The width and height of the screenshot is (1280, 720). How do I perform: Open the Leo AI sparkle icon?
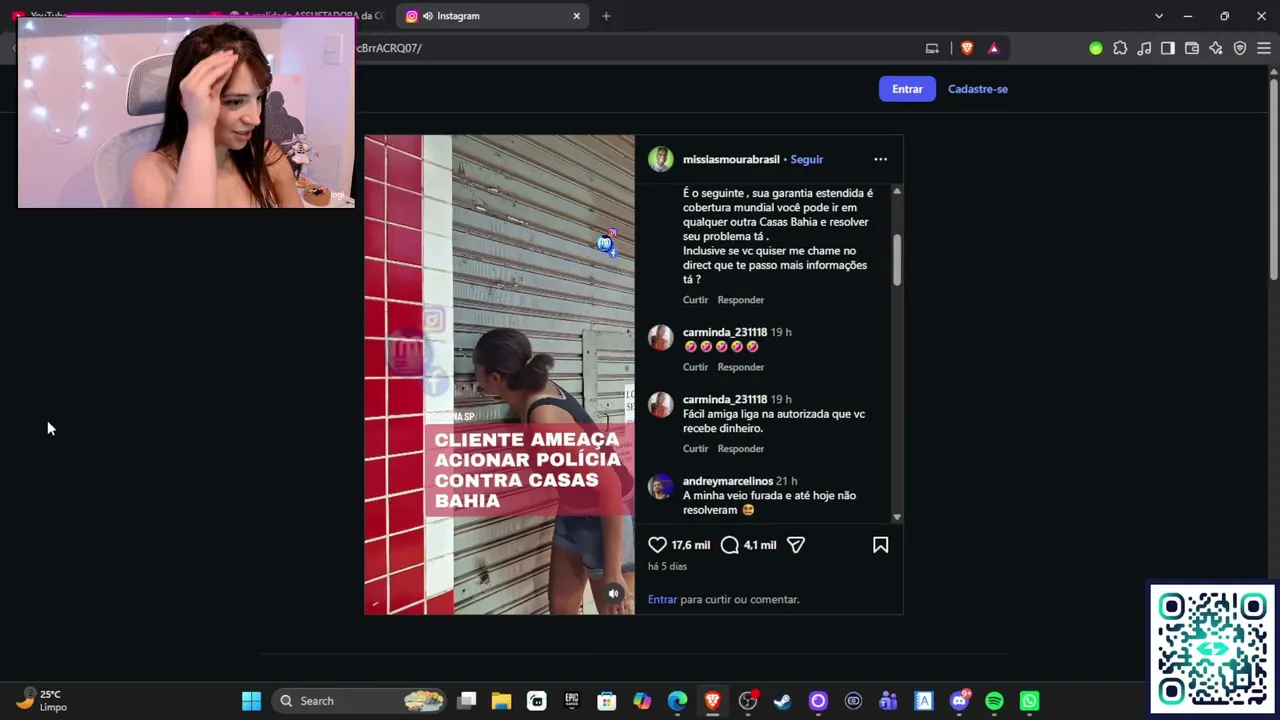click(x=1216, y=48)
